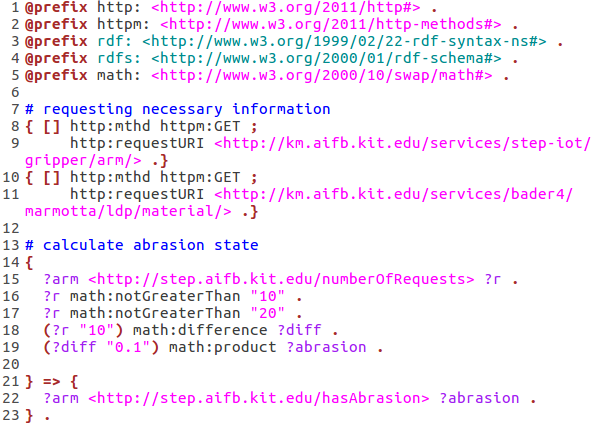Screen dimensions: 602x425
Task: Click the '=>' implication arrow
Action: [61, 381]
